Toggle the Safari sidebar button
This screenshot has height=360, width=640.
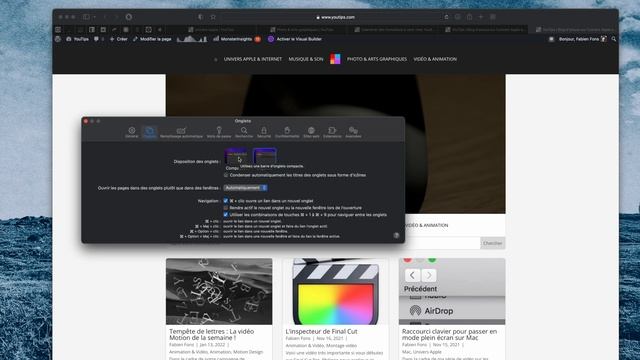click(x=86, y=17)
